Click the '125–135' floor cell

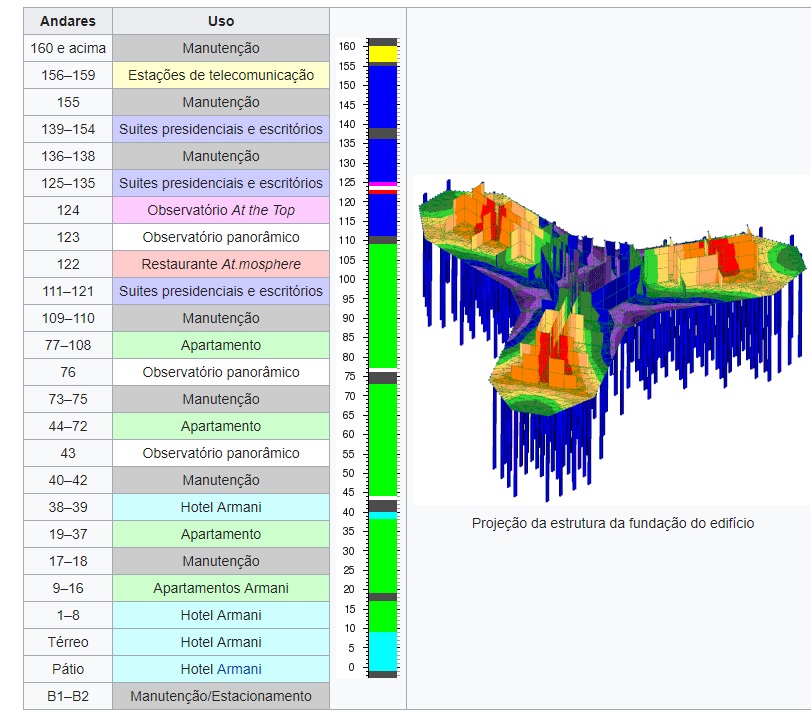(x=68, y=183)
